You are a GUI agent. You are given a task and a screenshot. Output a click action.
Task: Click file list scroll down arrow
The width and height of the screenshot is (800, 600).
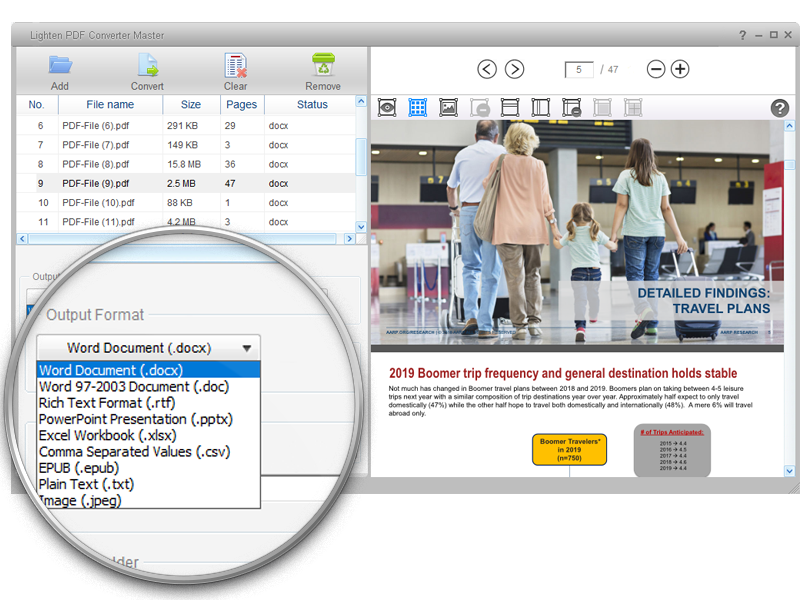click(361, 227)
